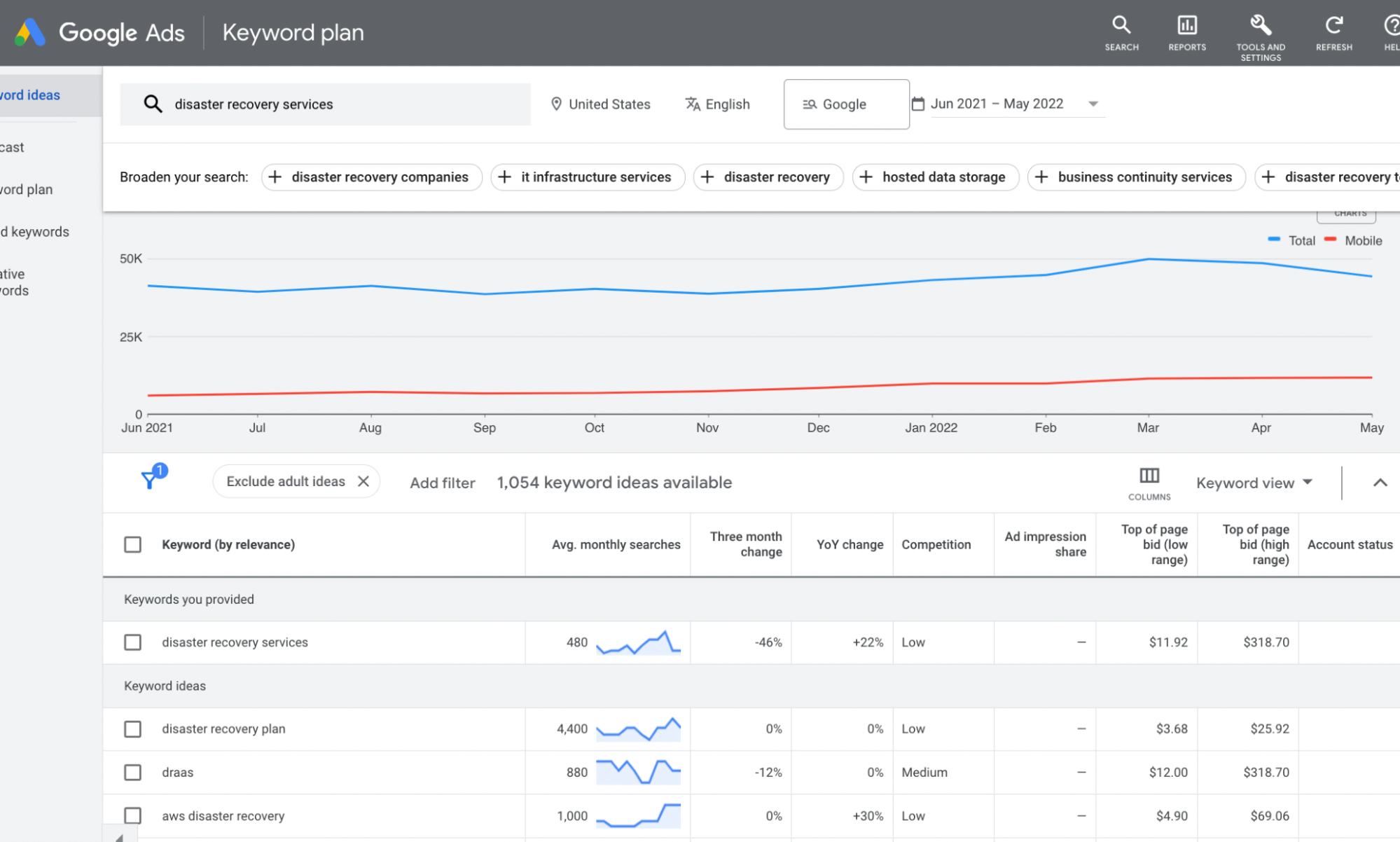This screenshot has width=1400, height=842.
Task: Click the filter funnel icon
Action: (149, 480)
